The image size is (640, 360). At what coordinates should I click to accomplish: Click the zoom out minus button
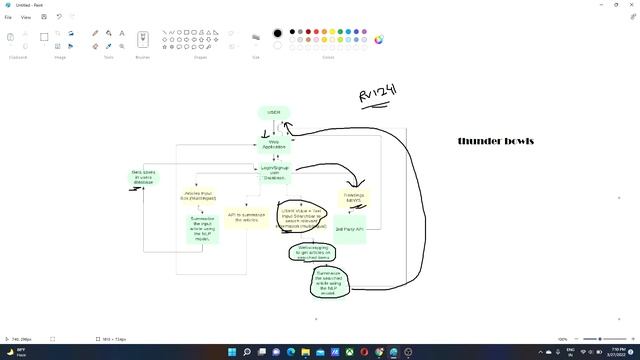point(576,339)
